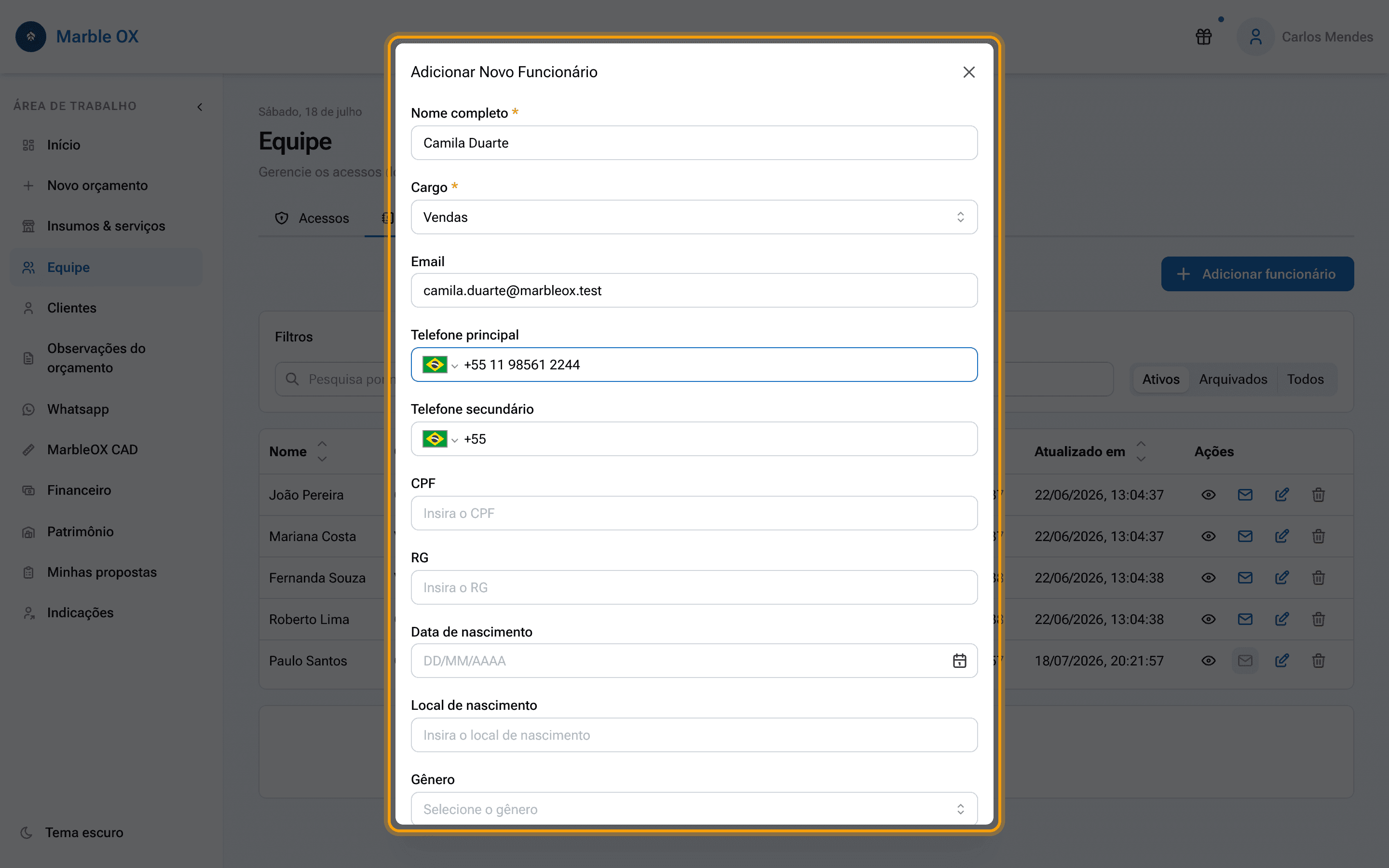Image resolution: width=1389 pixels, height=868 pixels.
Task: Click the Paulo Santos name cell
Action: (x=308, y=661)
